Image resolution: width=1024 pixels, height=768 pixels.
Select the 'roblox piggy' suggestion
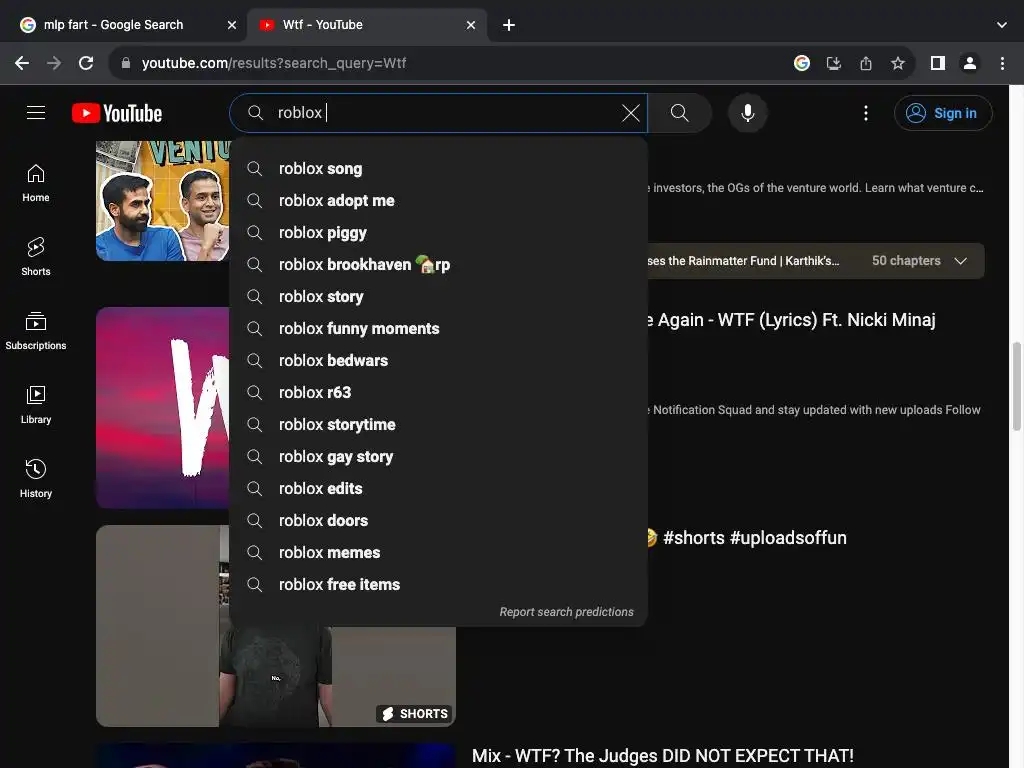point(438,232)
